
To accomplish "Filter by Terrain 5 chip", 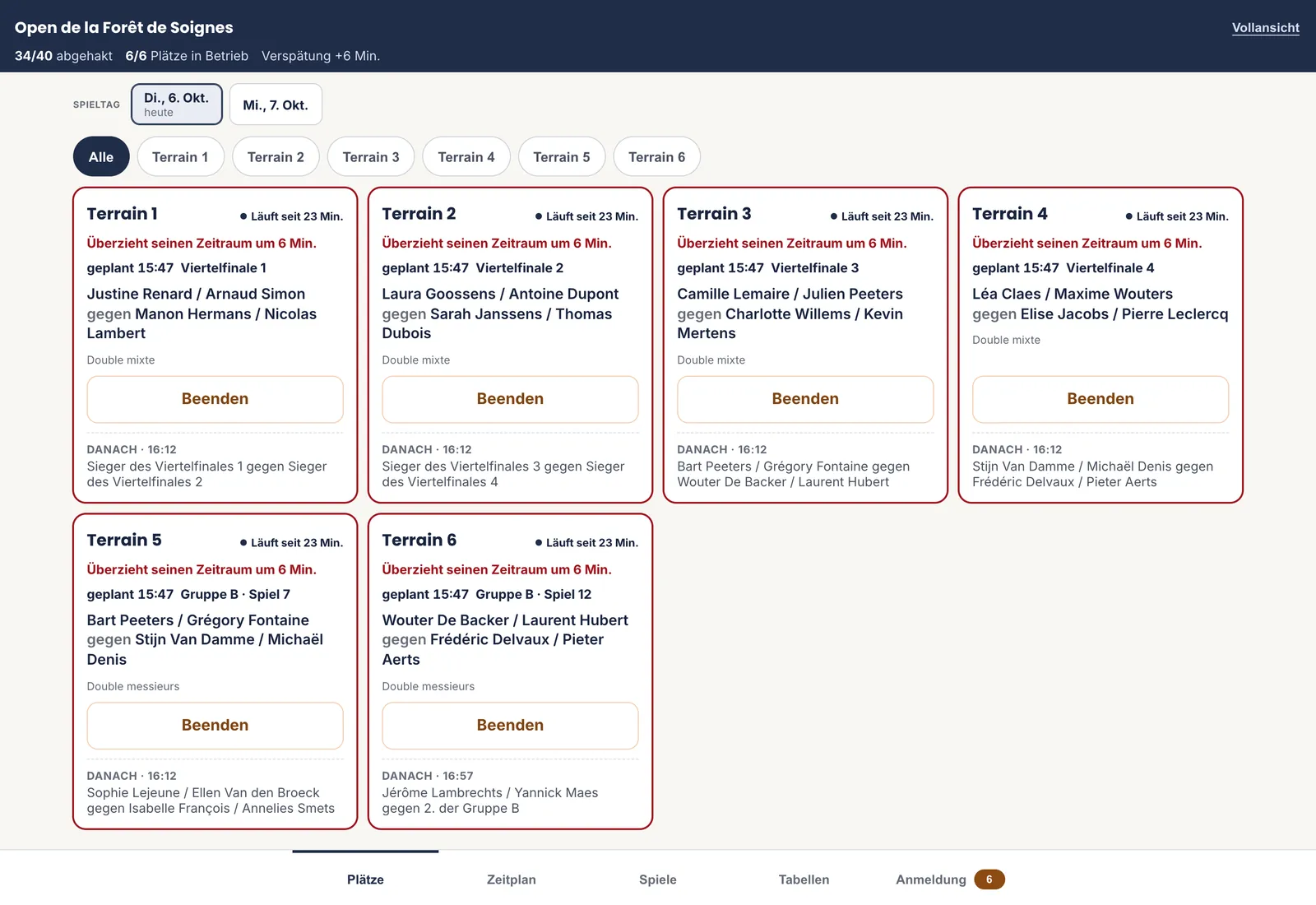I will pyautogui.click(x=562, y=156).
